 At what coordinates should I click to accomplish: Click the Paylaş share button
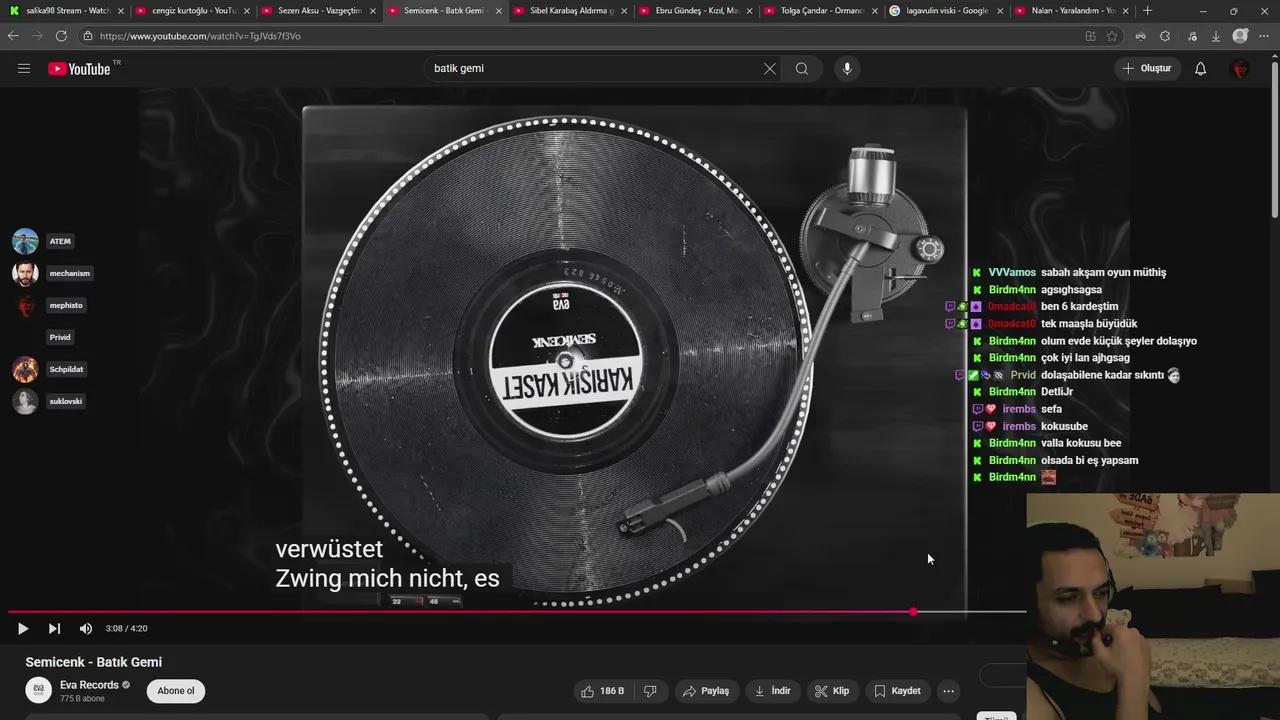(706, 691)
